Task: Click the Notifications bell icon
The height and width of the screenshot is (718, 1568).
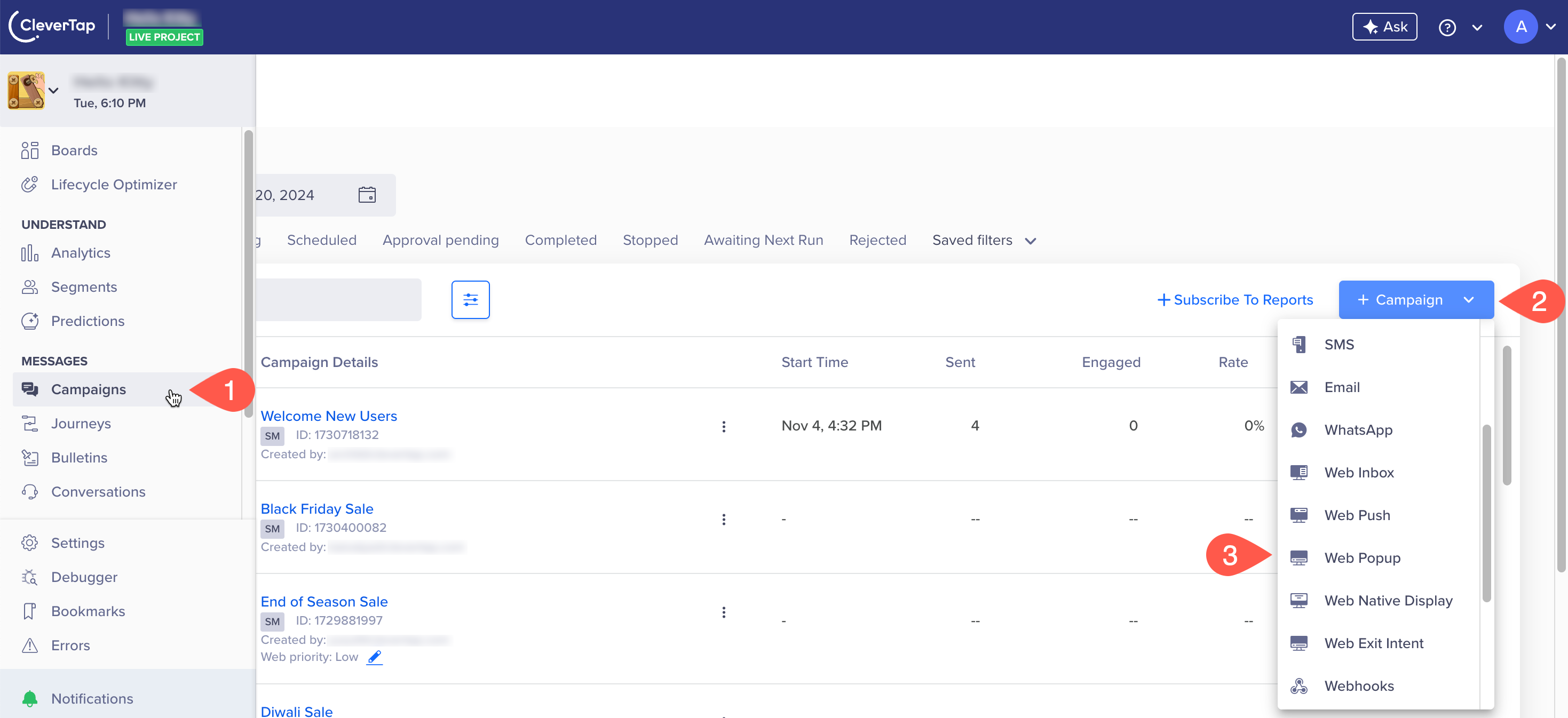Action: point(29,698)
